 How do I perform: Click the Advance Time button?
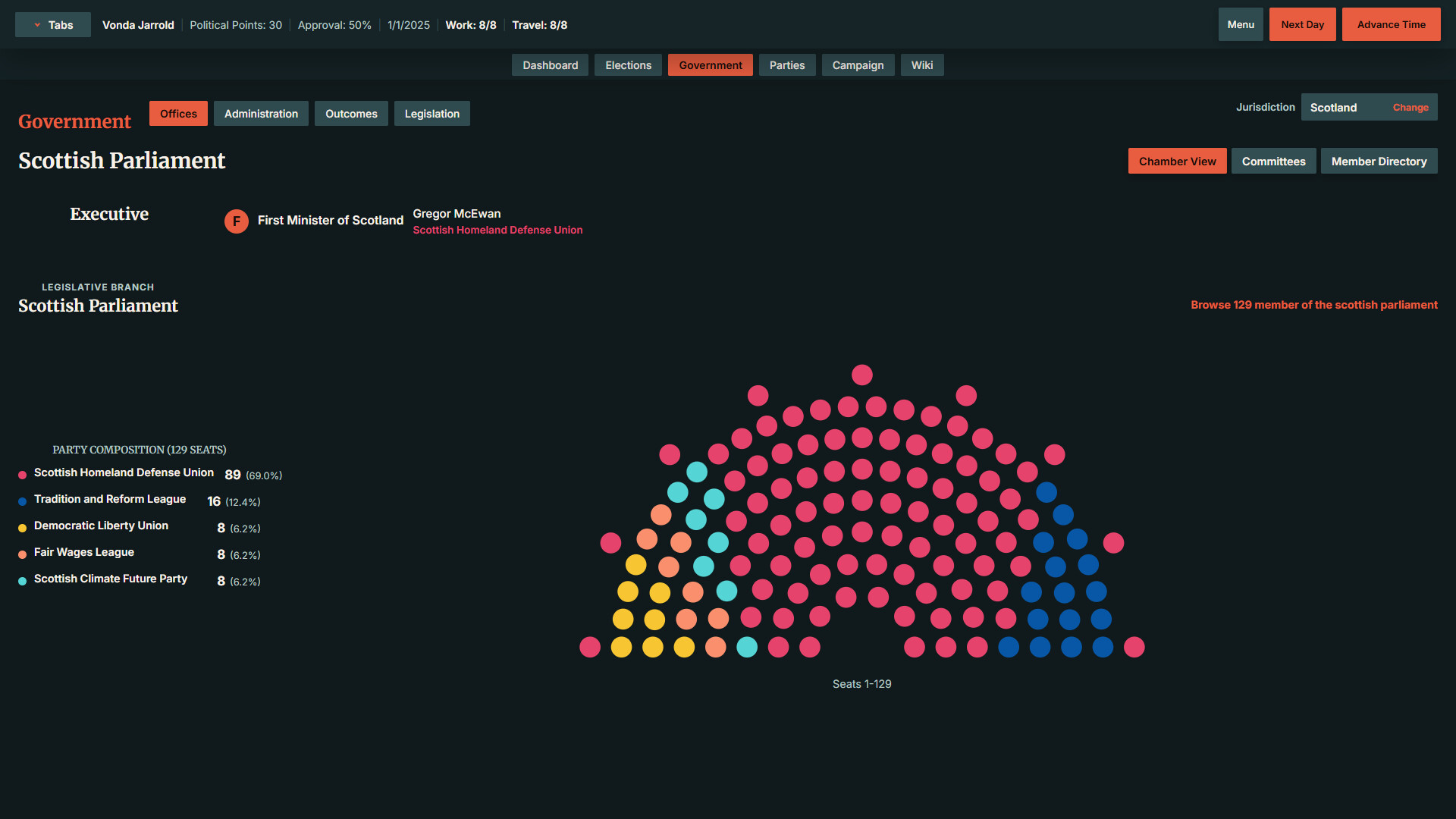pos(1392,24)
